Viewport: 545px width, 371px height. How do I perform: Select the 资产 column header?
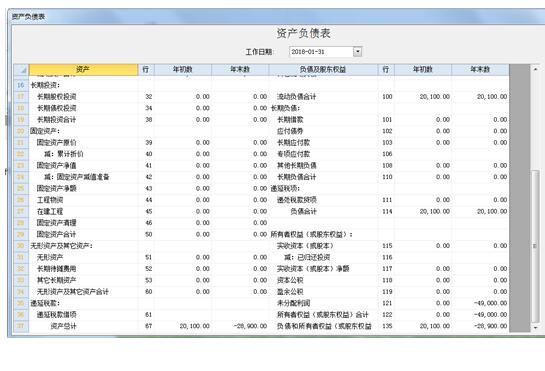(x=83, y=70)
